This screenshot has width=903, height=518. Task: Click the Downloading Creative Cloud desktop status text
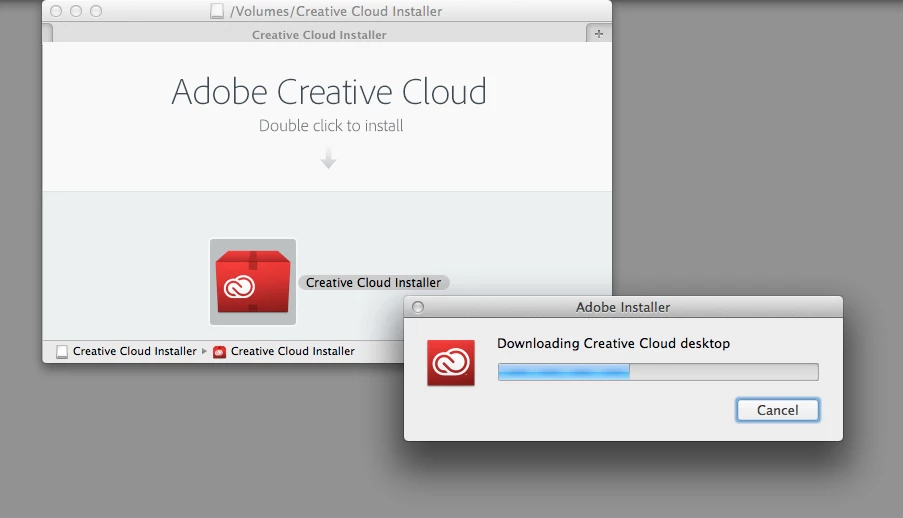point(613,343)
